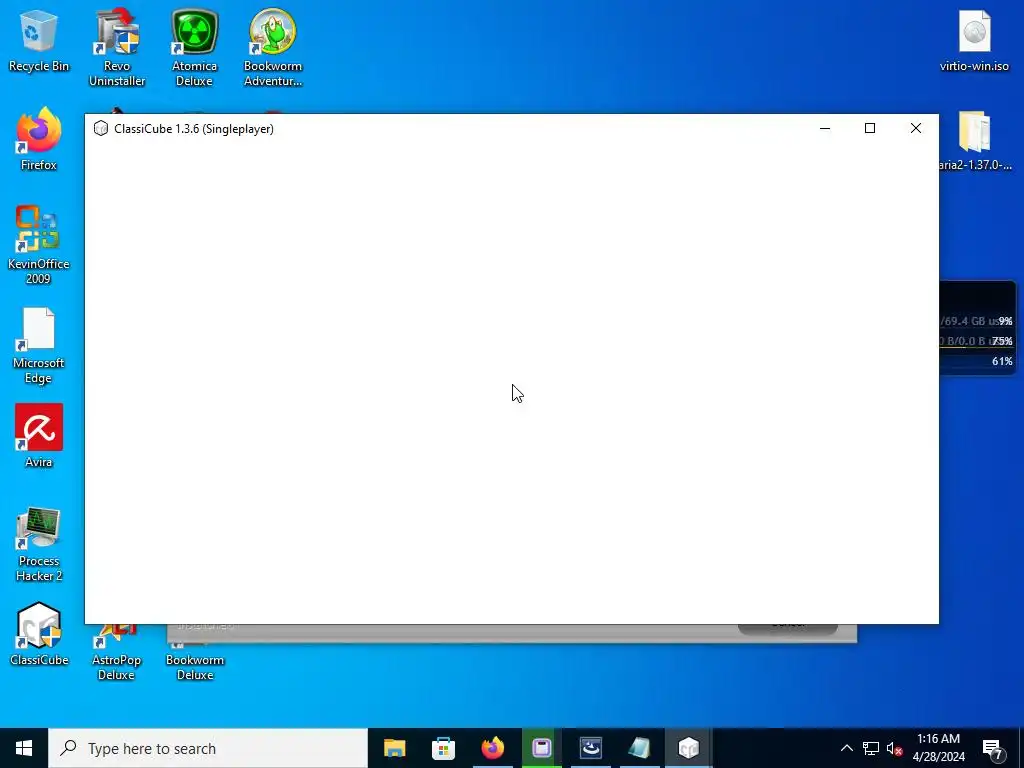Launch Revo Uninstaller desktop shortcut
This screenshot has width=1024, height=768.
pos(117,48)
